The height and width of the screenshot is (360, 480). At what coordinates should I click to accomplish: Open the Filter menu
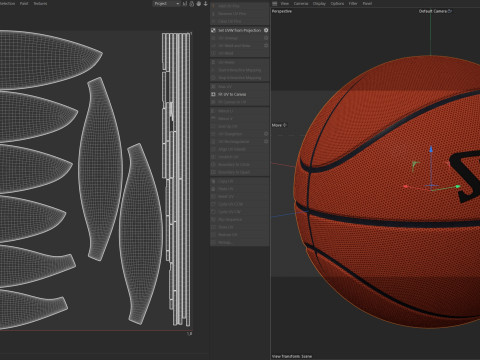point(353,4)
